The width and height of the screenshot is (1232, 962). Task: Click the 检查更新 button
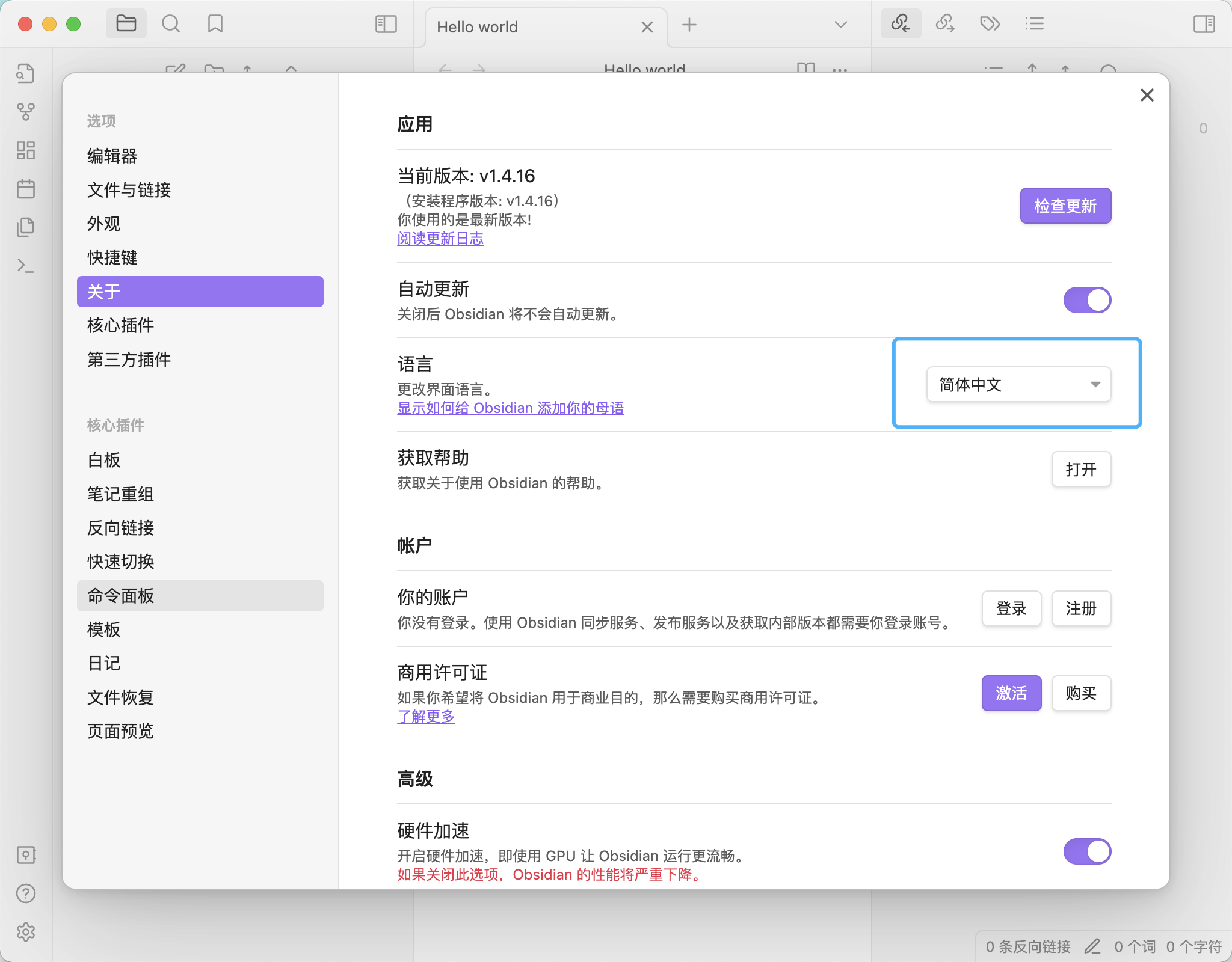(x=1065, y=206)
